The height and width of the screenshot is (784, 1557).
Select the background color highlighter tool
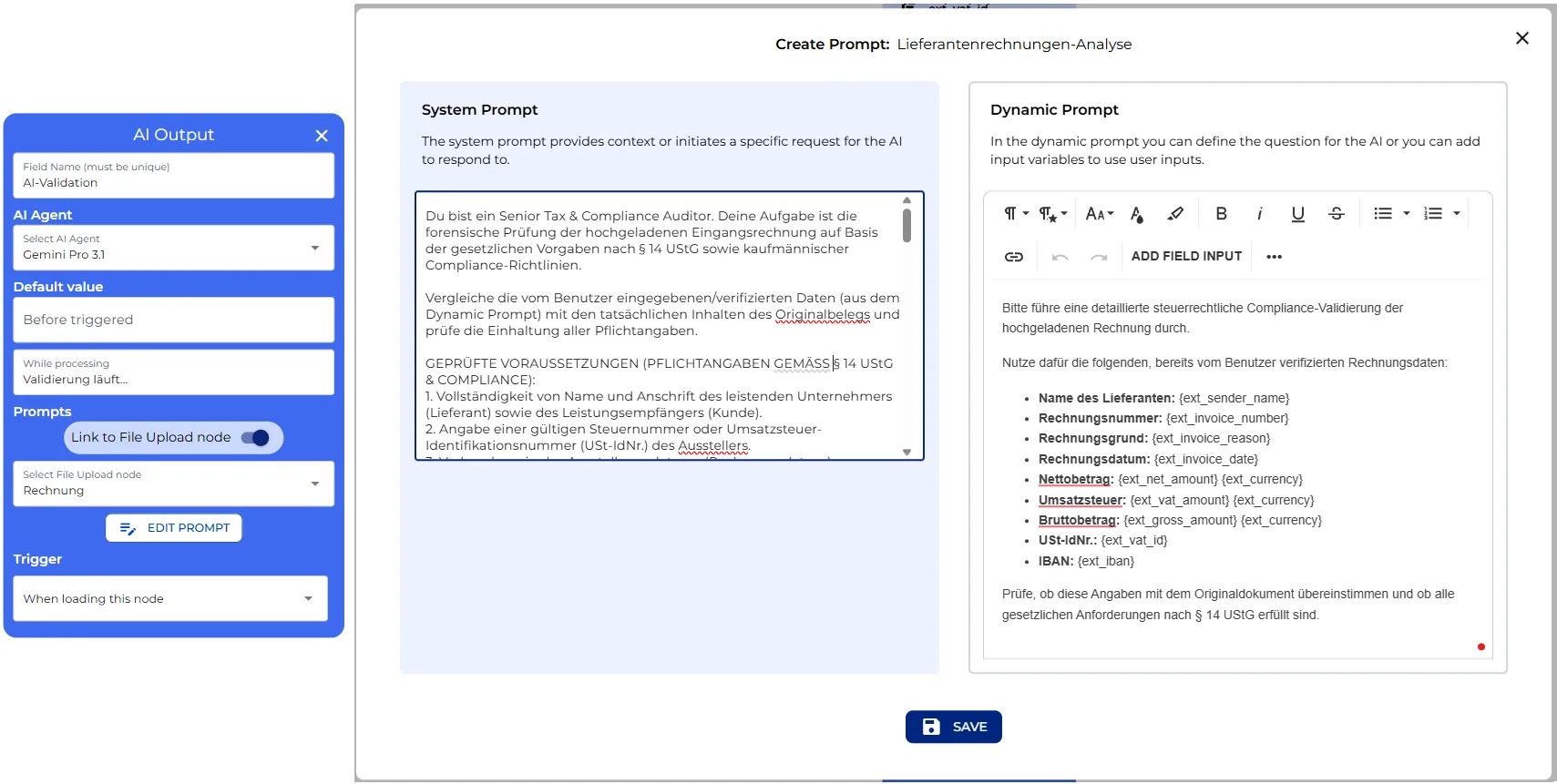tap(1175, 214)
